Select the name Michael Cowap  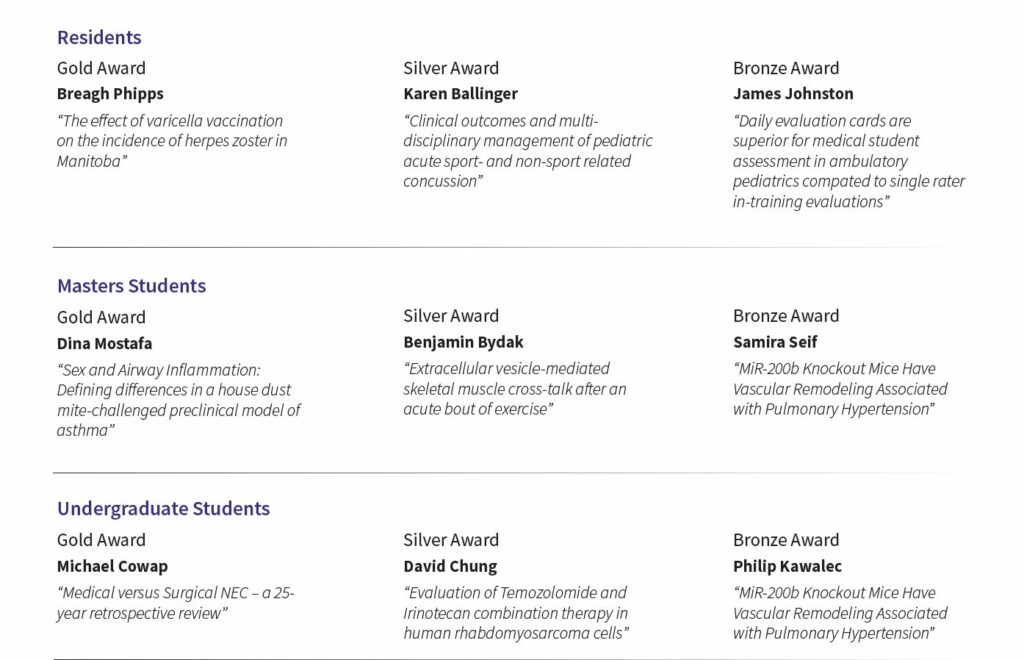click(x=112, y=566)
